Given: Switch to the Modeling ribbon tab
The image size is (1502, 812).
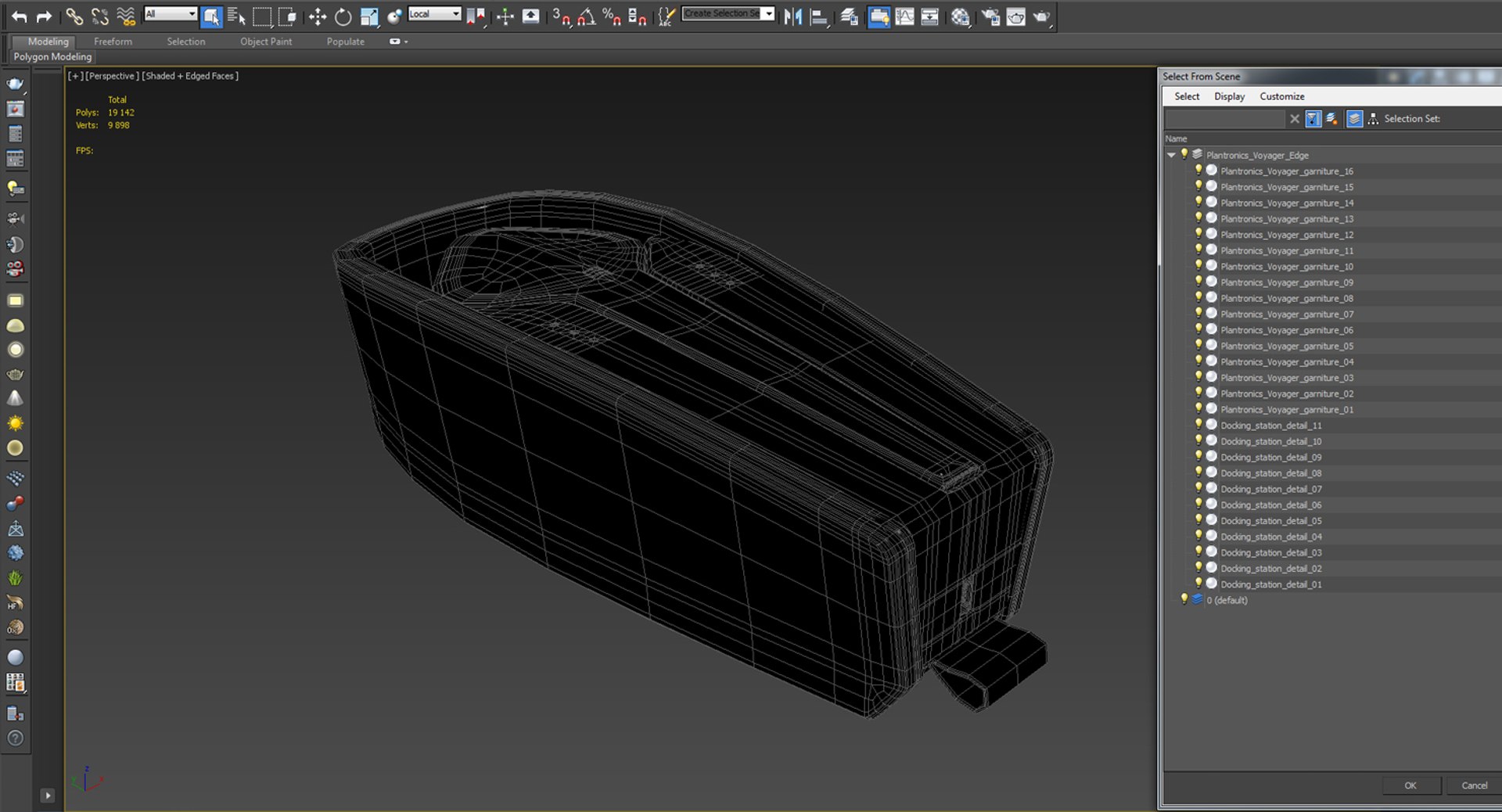Looking at the screenshot, I should click(49, 41).
